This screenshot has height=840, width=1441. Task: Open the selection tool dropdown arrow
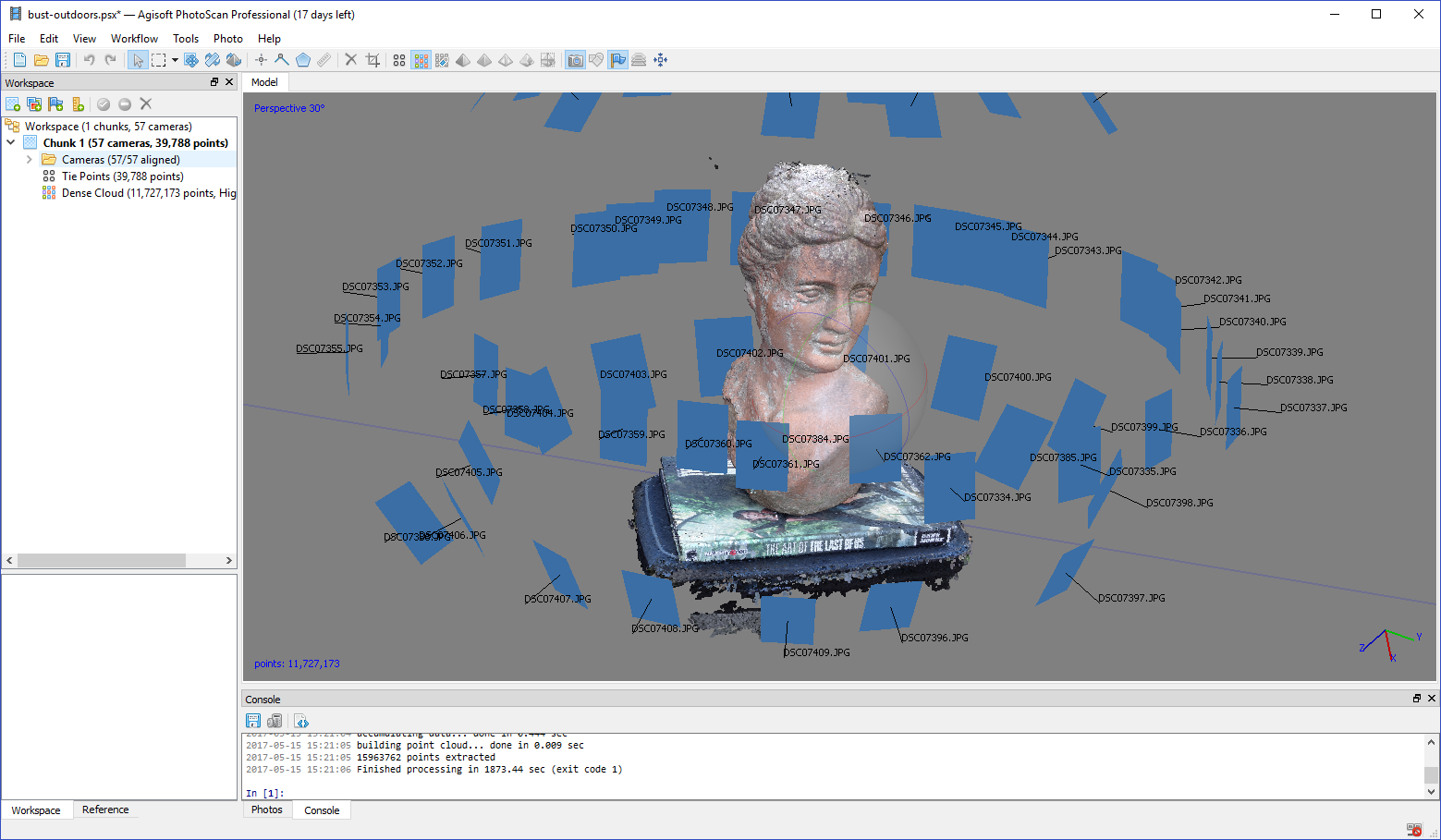point(175,60)
